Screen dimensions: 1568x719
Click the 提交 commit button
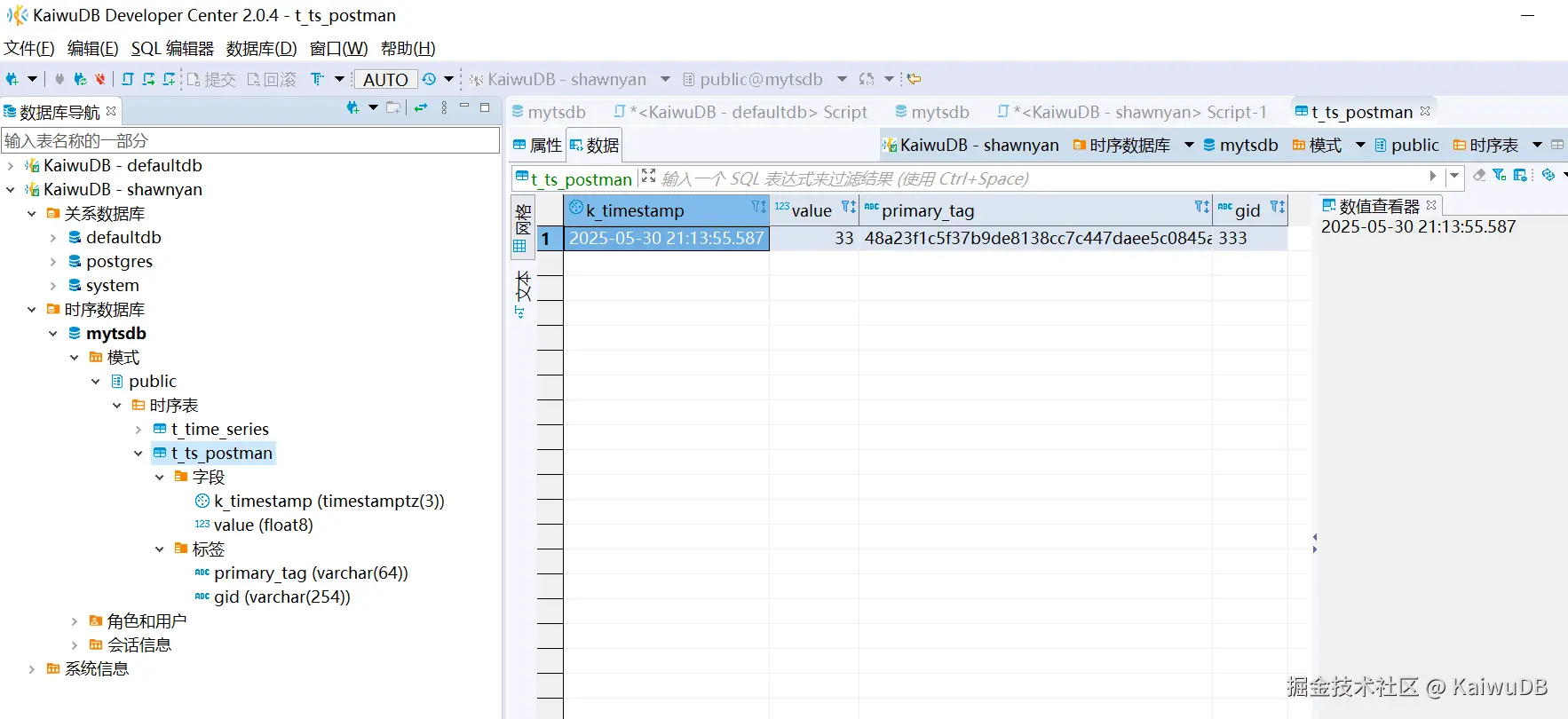point(211,79)
